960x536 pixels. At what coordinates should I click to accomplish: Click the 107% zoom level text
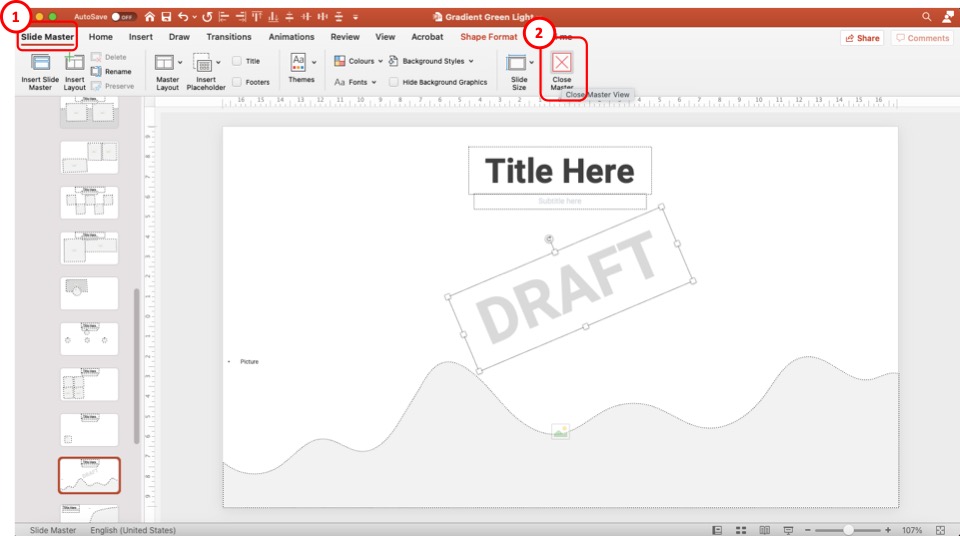point(912,530)
